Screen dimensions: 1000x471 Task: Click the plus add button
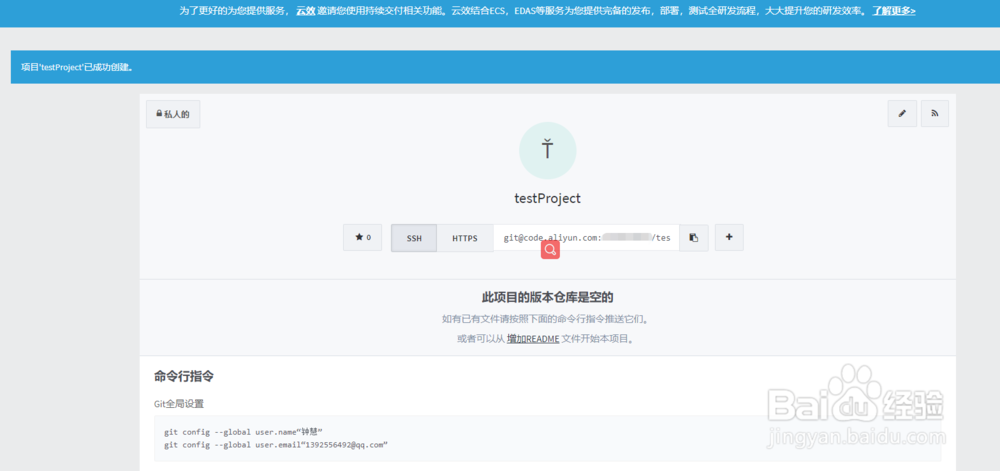click(x=729, y=237)
